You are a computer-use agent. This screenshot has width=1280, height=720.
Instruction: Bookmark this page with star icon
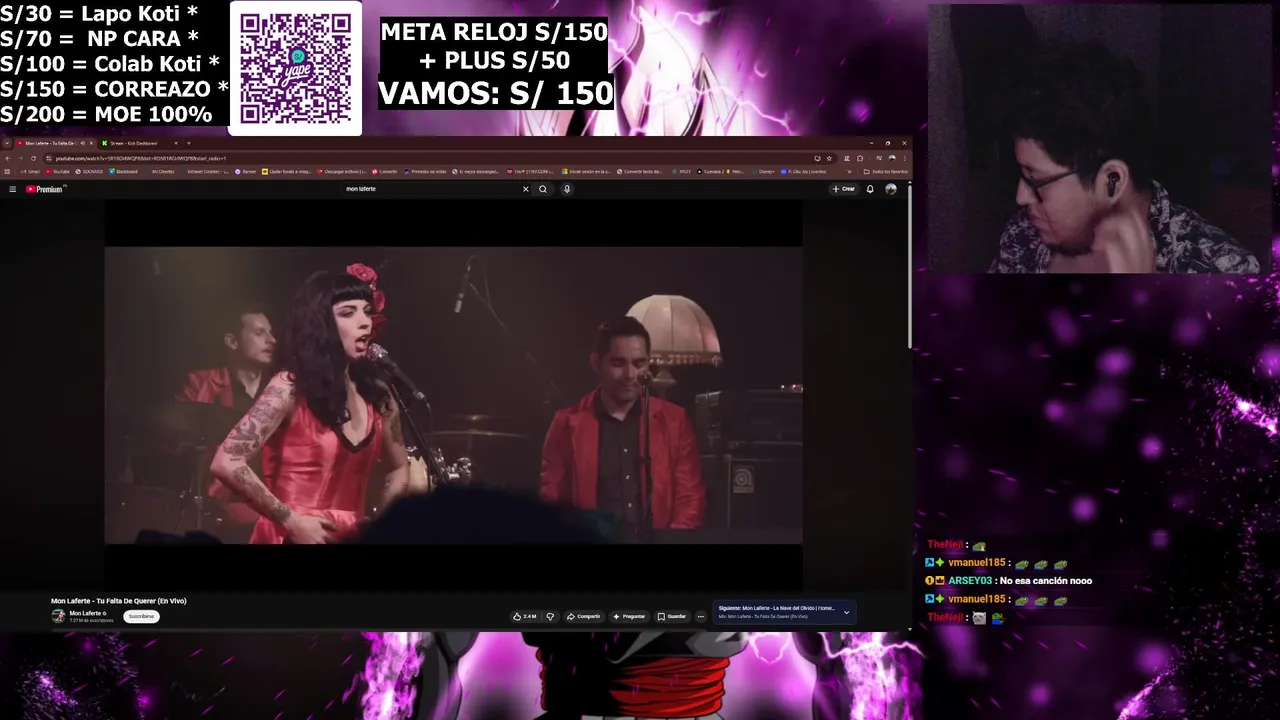click(829, 158)
